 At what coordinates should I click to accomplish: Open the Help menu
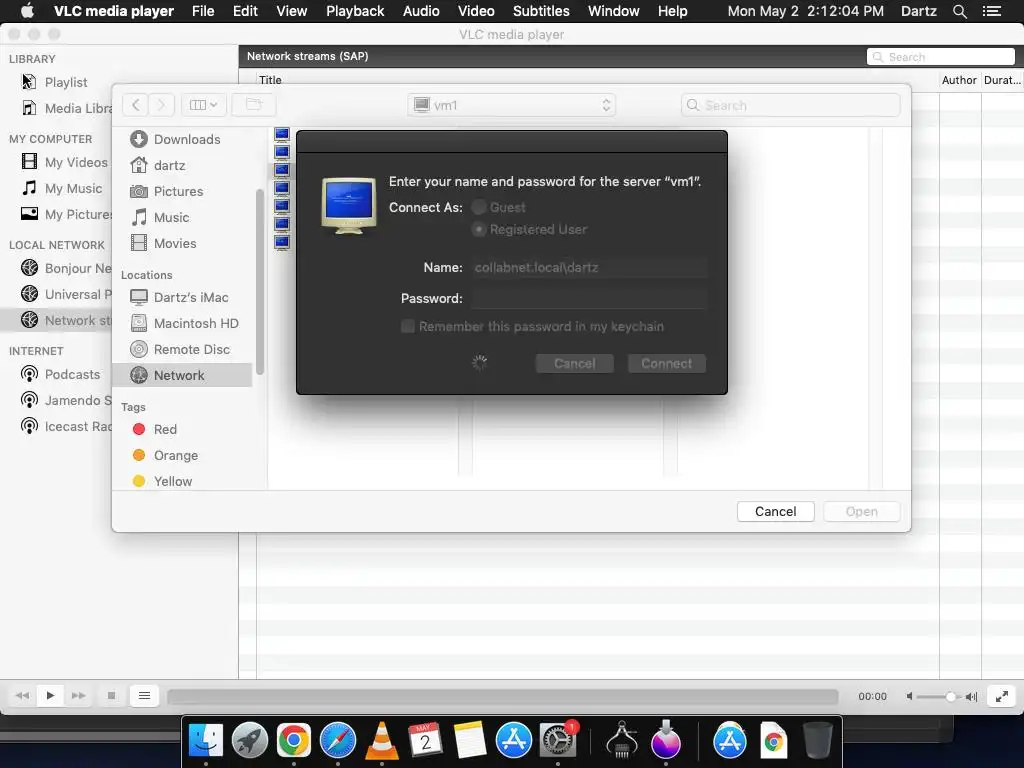(x=673, y=11)
